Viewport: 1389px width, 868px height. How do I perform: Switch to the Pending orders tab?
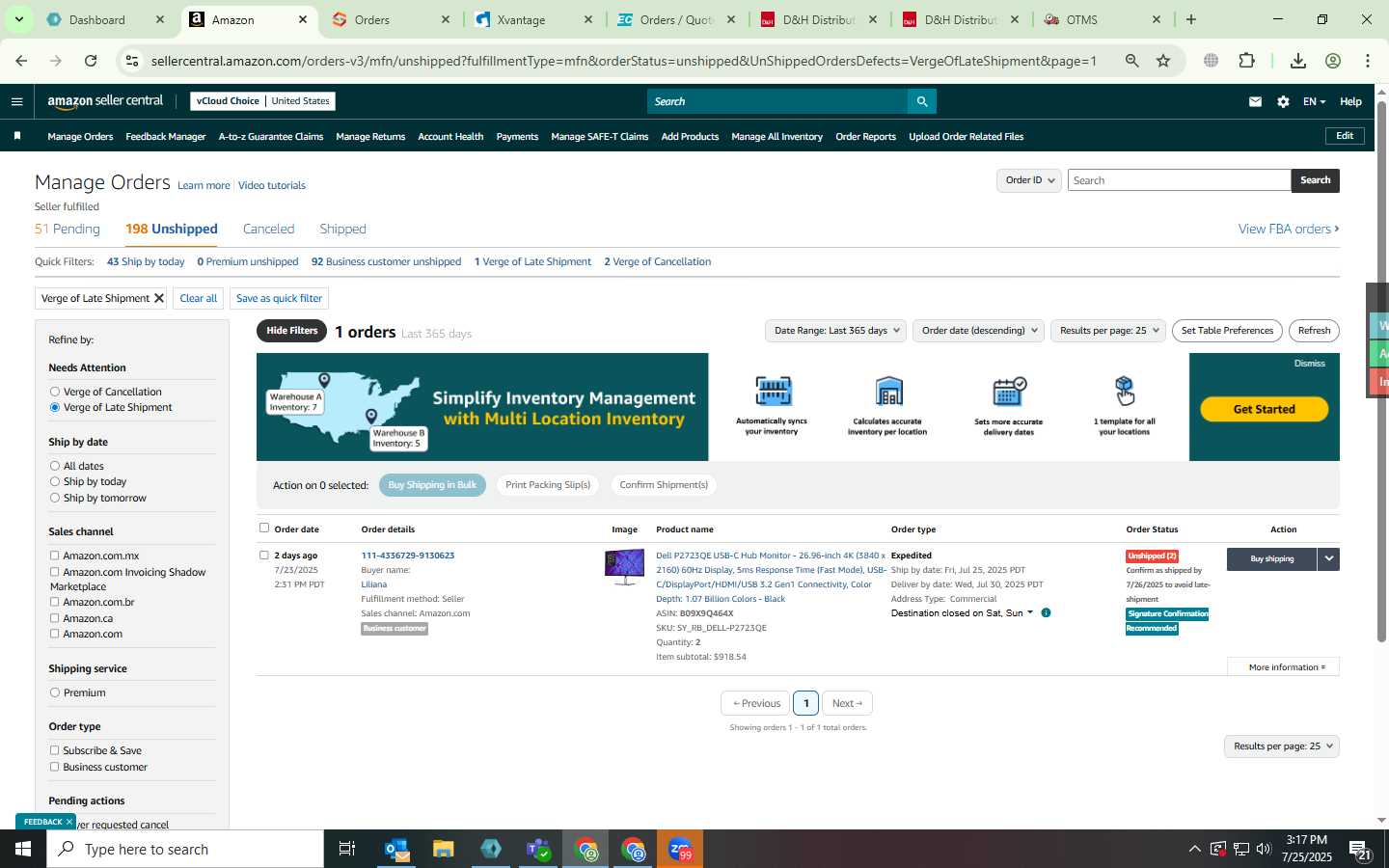pos(68,229)
